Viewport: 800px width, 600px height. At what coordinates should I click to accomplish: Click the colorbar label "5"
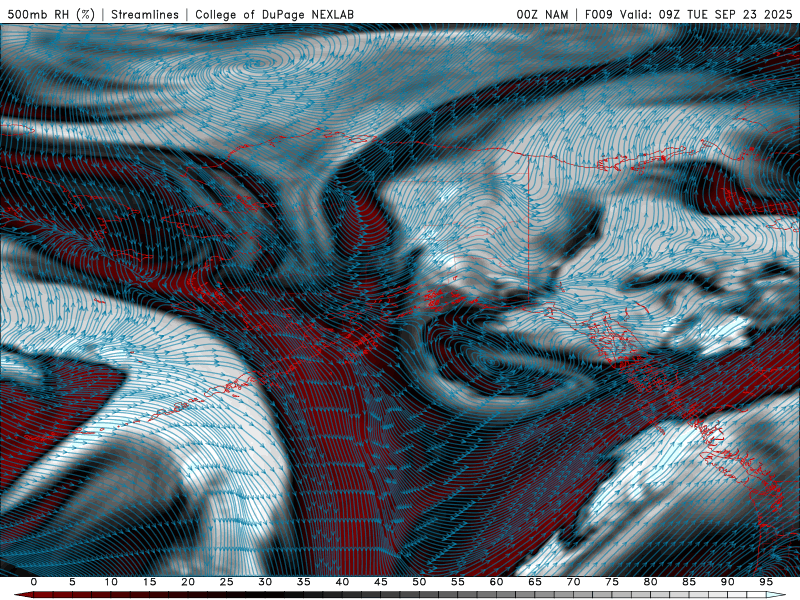coord(72,582)
